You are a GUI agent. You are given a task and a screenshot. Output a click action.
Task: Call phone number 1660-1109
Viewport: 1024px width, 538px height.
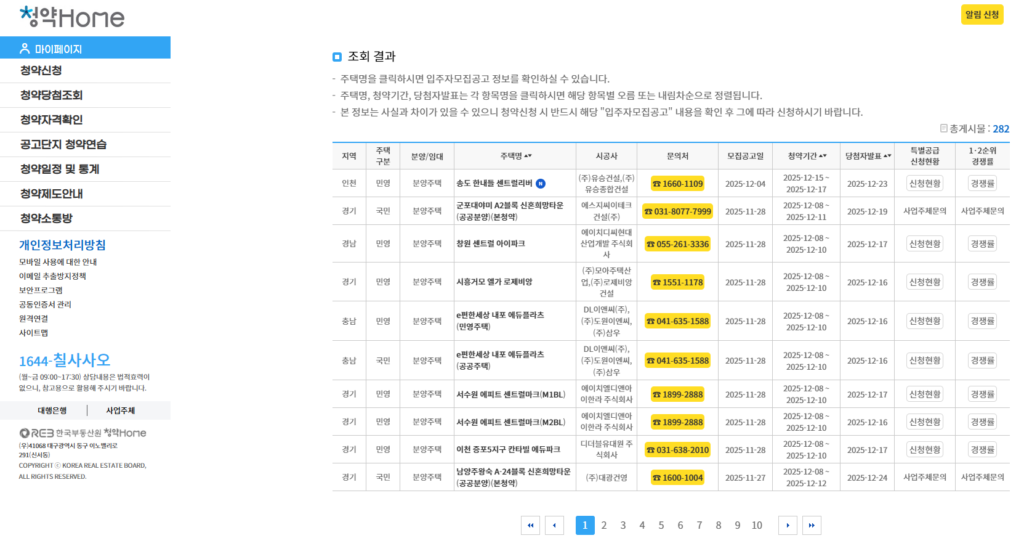click(x=677, y=184)
